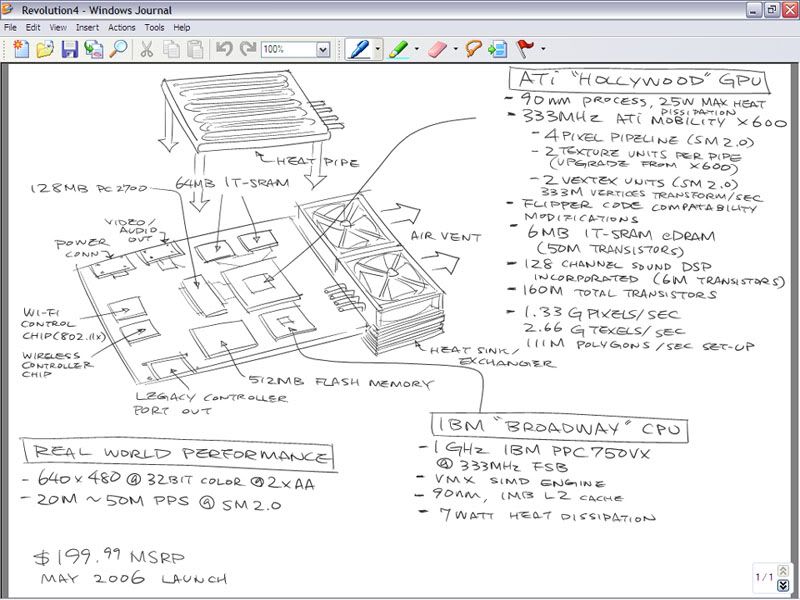Click the next page down arrows button

pos(782,585)
